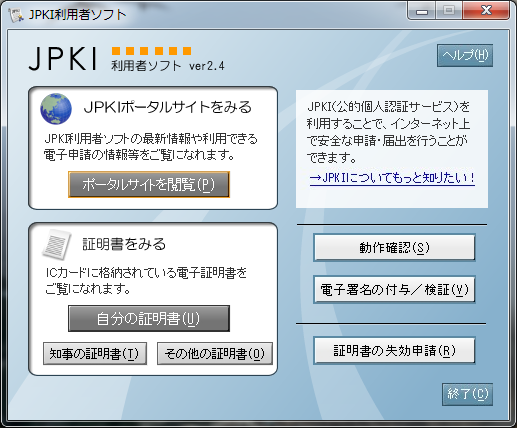This screenshot has width=517, height=428.
Task: Follow JPKIについてもっと知りたい link
Action: [x=392, y=178]
